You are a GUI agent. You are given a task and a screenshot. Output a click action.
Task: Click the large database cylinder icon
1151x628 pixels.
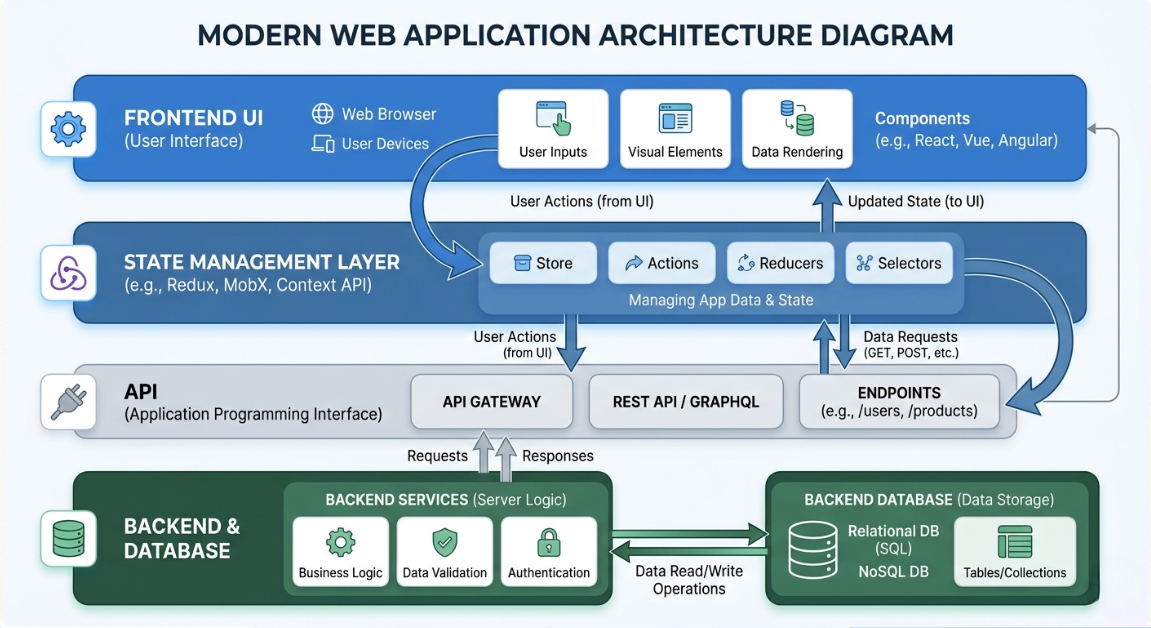(812, 549)
